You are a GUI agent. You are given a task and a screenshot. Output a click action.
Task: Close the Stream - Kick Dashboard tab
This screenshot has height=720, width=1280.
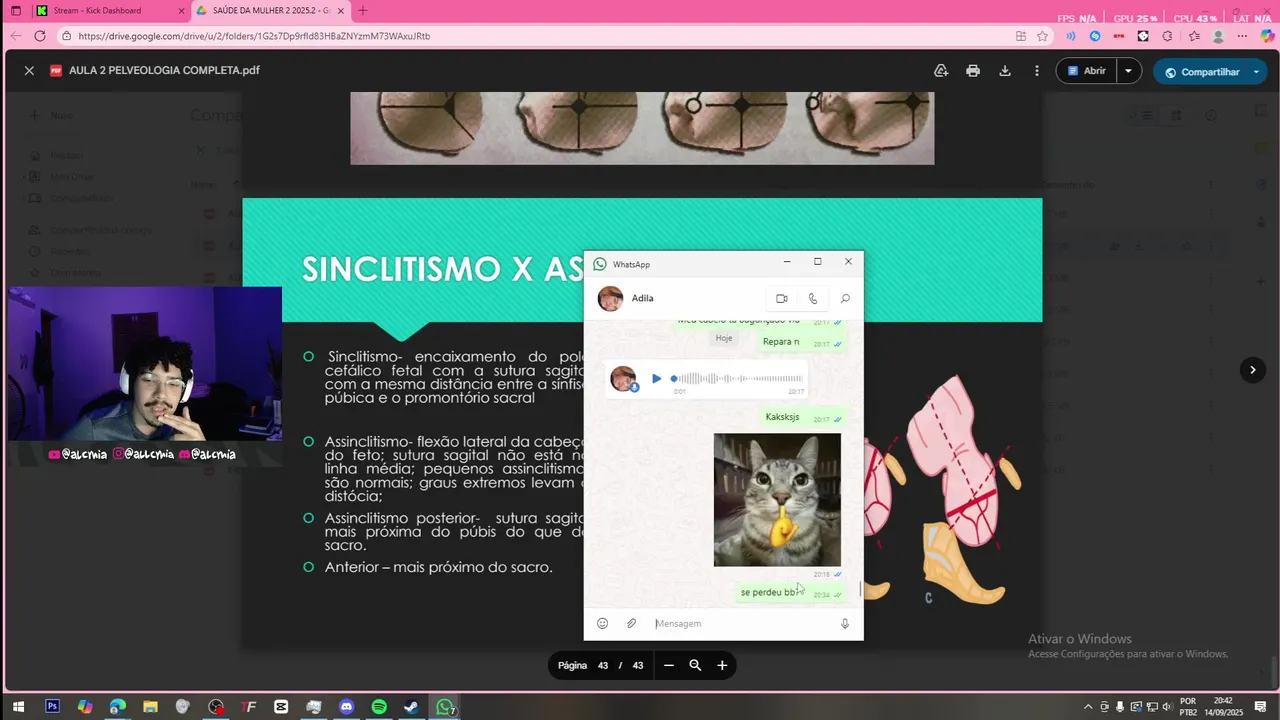[181, 10]
